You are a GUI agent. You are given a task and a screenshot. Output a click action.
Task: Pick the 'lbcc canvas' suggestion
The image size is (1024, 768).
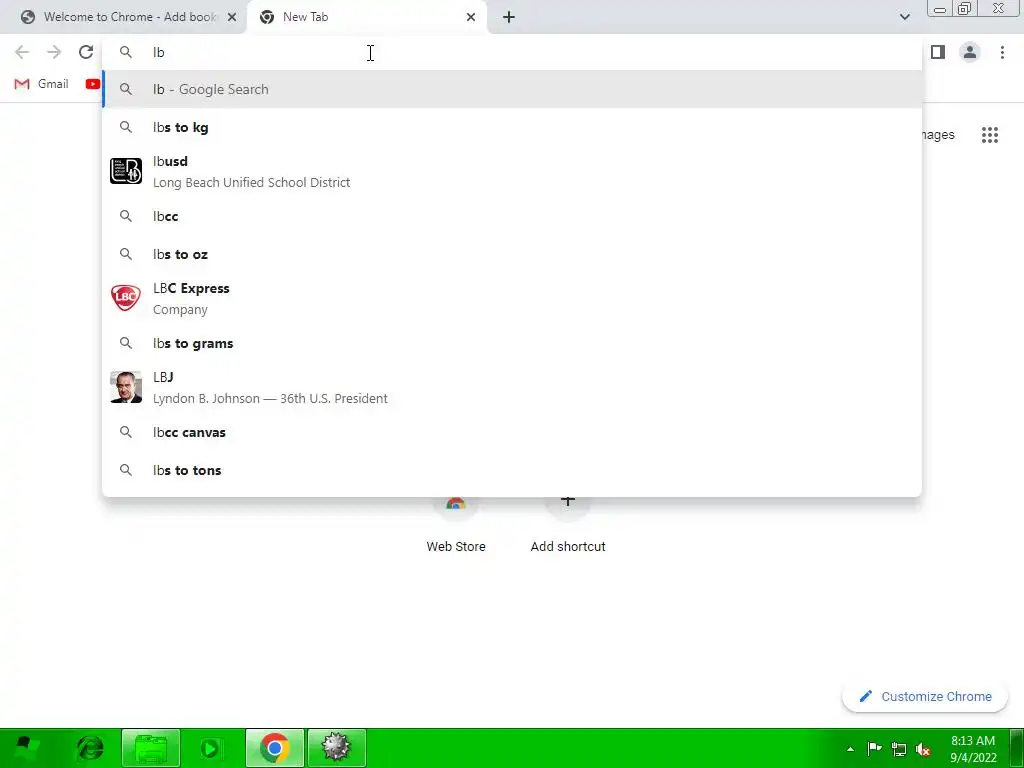point(512,432)
